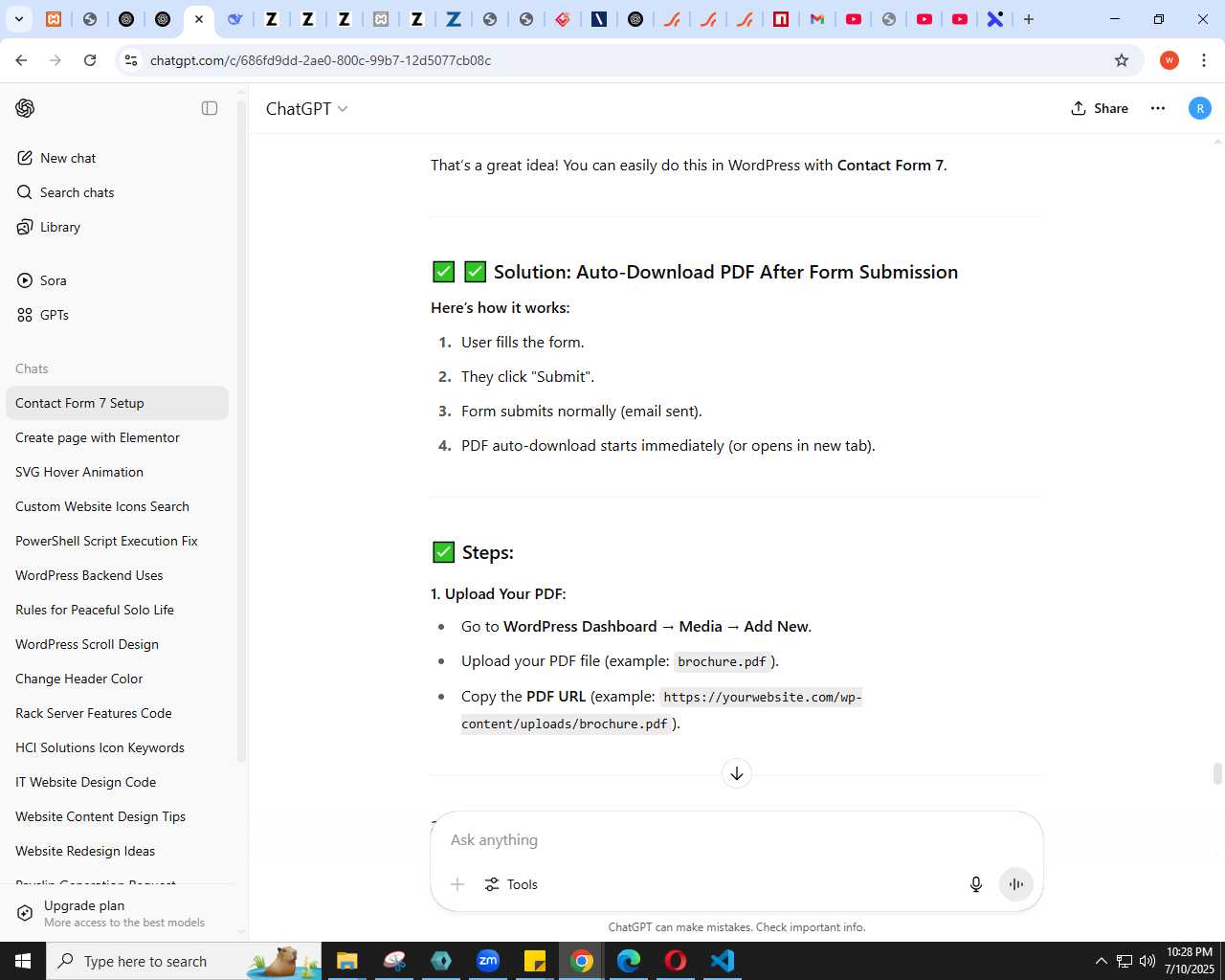Click the browser Back arrow

[x=21, y=60]
